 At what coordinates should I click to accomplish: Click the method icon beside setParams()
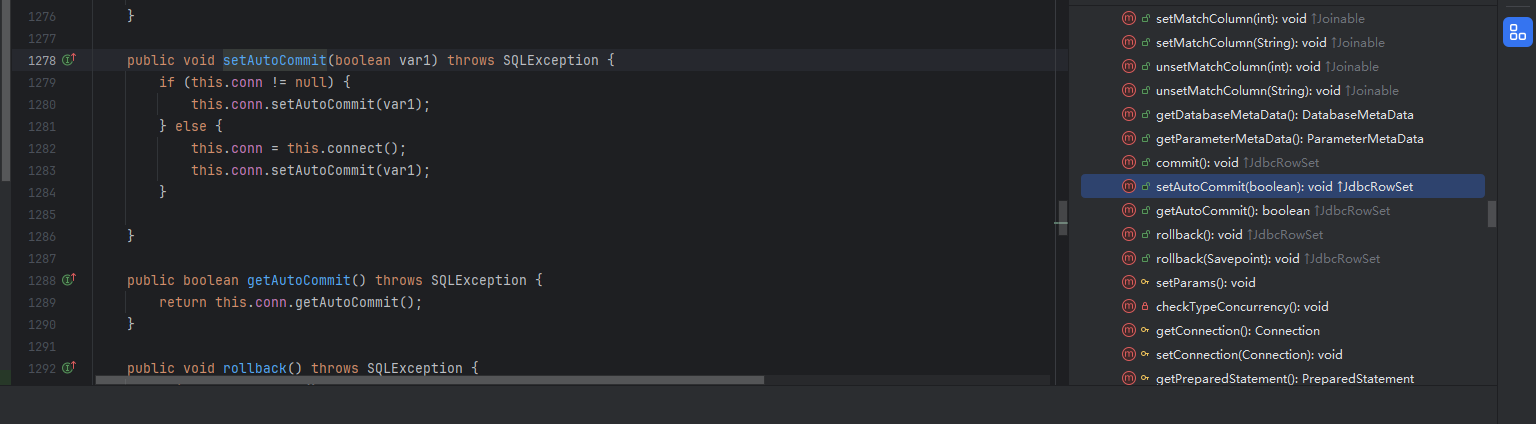pyautogui.click(x=1129, y=283)
